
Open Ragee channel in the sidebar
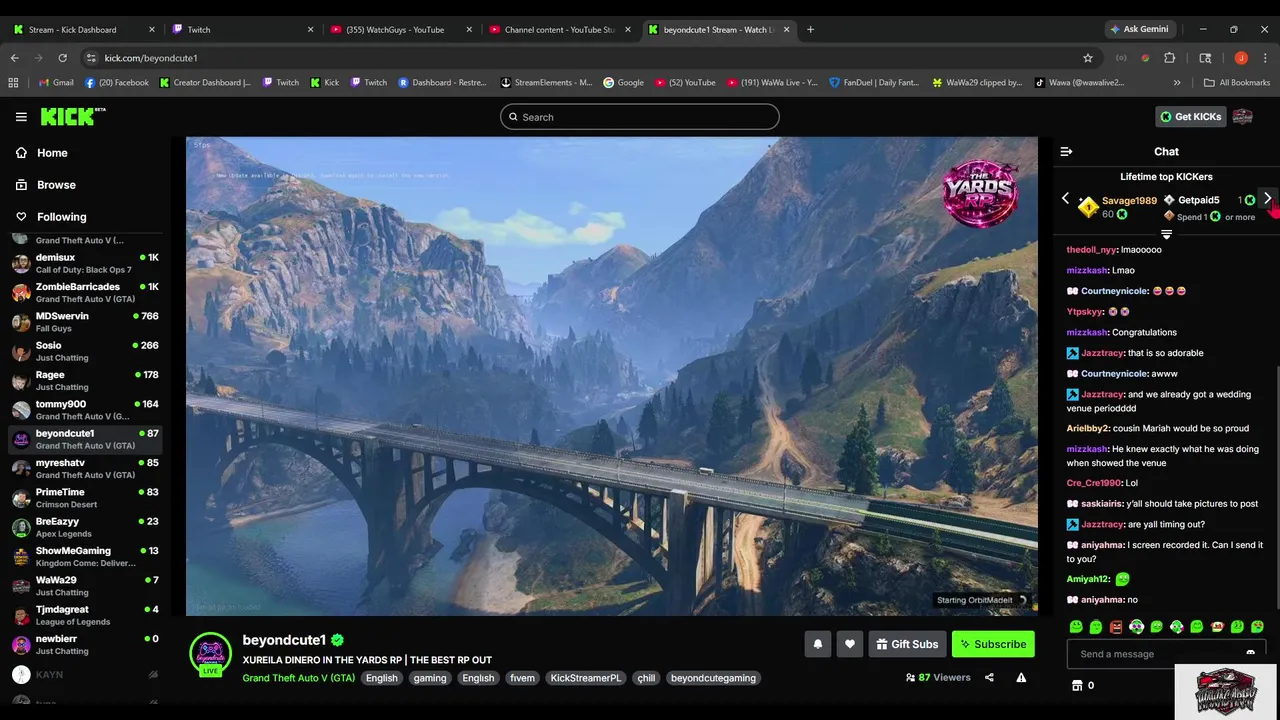coord(84,381)
